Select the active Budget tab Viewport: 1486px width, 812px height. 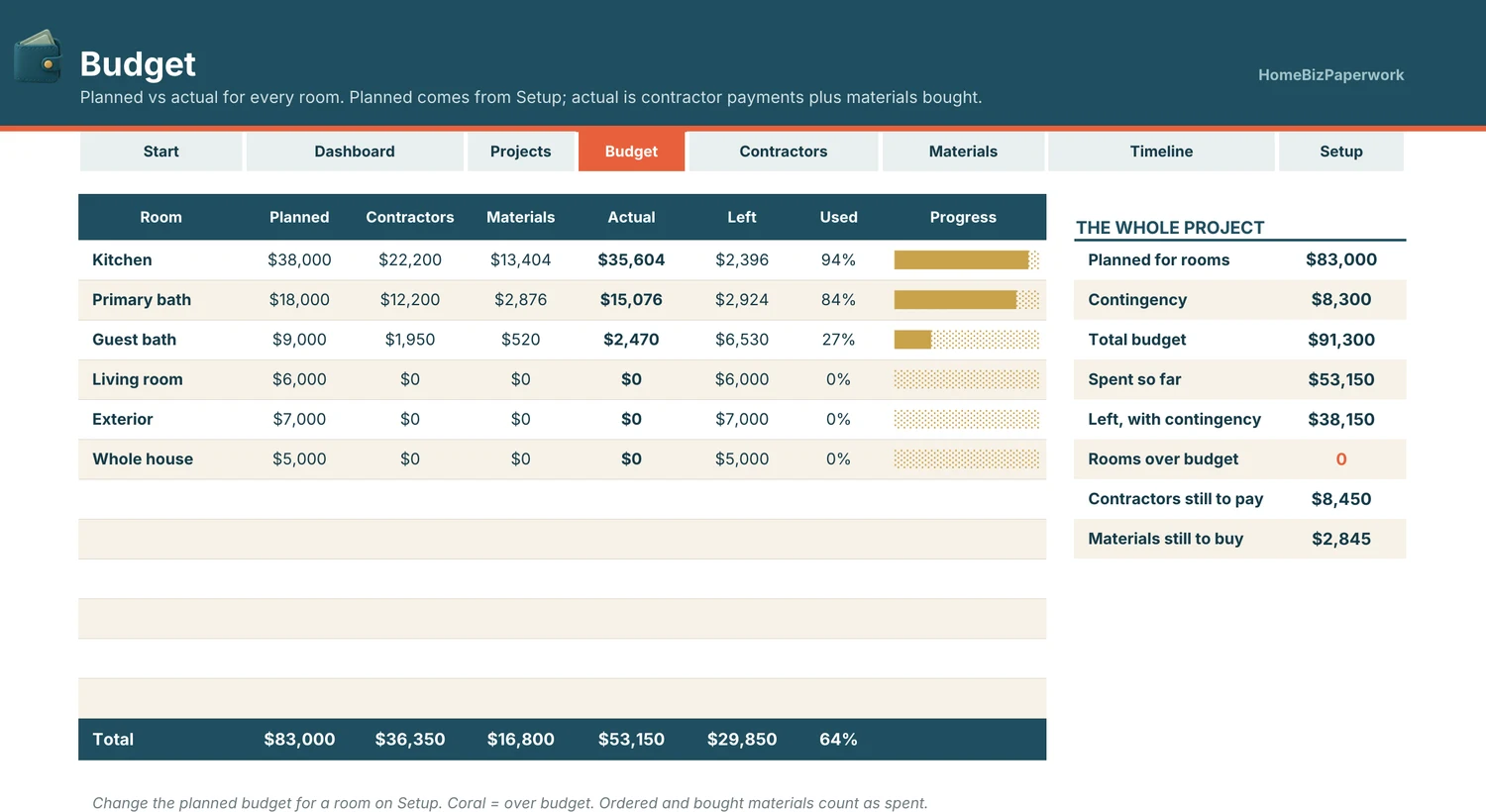(x=631, y=152)
